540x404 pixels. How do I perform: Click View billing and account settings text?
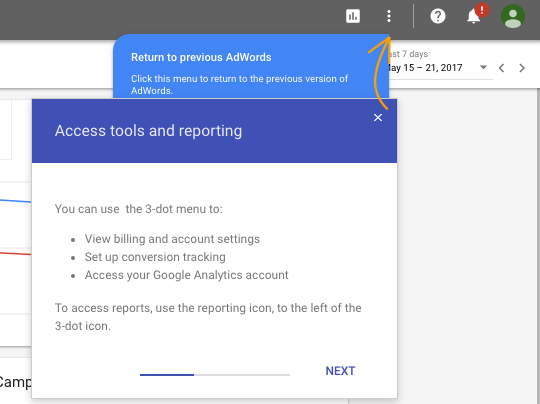[172, 239]
